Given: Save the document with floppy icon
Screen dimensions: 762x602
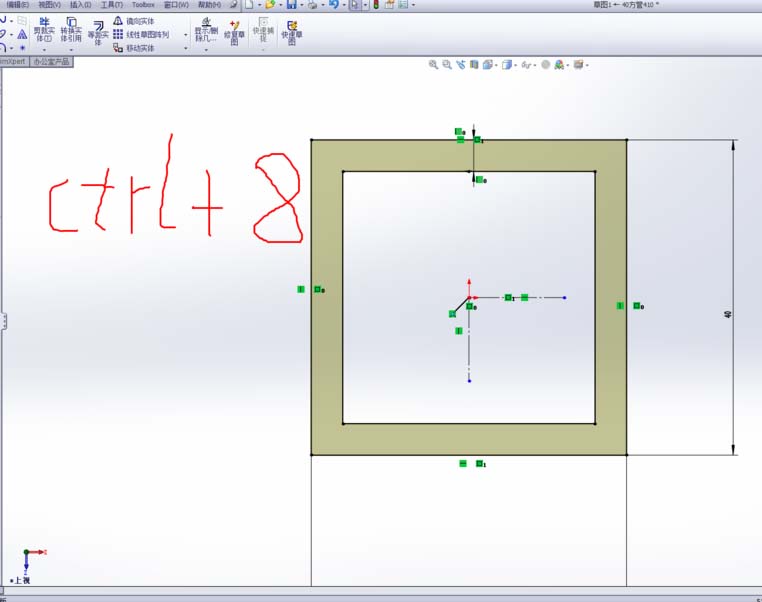Looking at the screenshot, I should coord(291,5).
